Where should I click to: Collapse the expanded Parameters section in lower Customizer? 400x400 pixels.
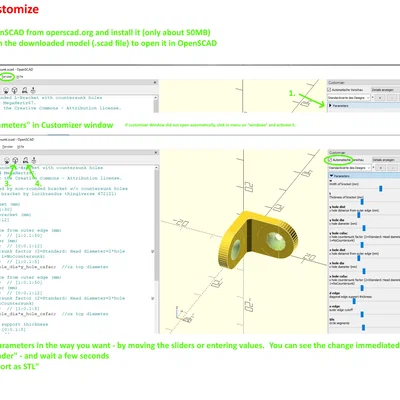364,176
